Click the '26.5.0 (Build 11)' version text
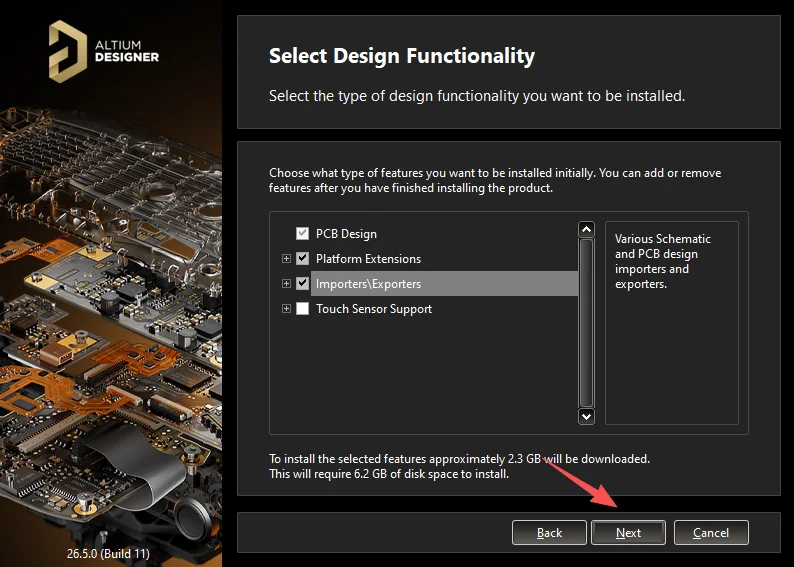This screenshot has height=567, width=794. pos(108,553)
